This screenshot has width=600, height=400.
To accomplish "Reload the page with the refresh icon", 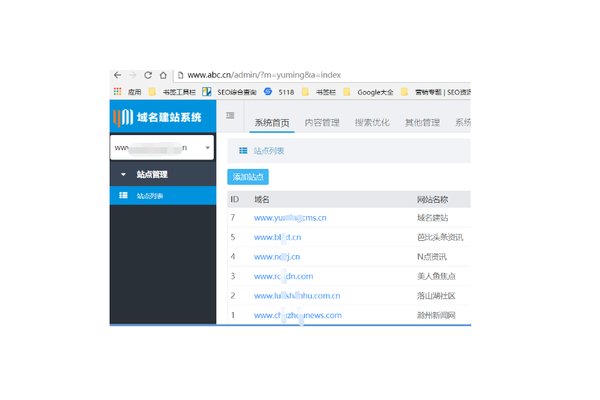I will pyautogui.click(x=148, y=75).
